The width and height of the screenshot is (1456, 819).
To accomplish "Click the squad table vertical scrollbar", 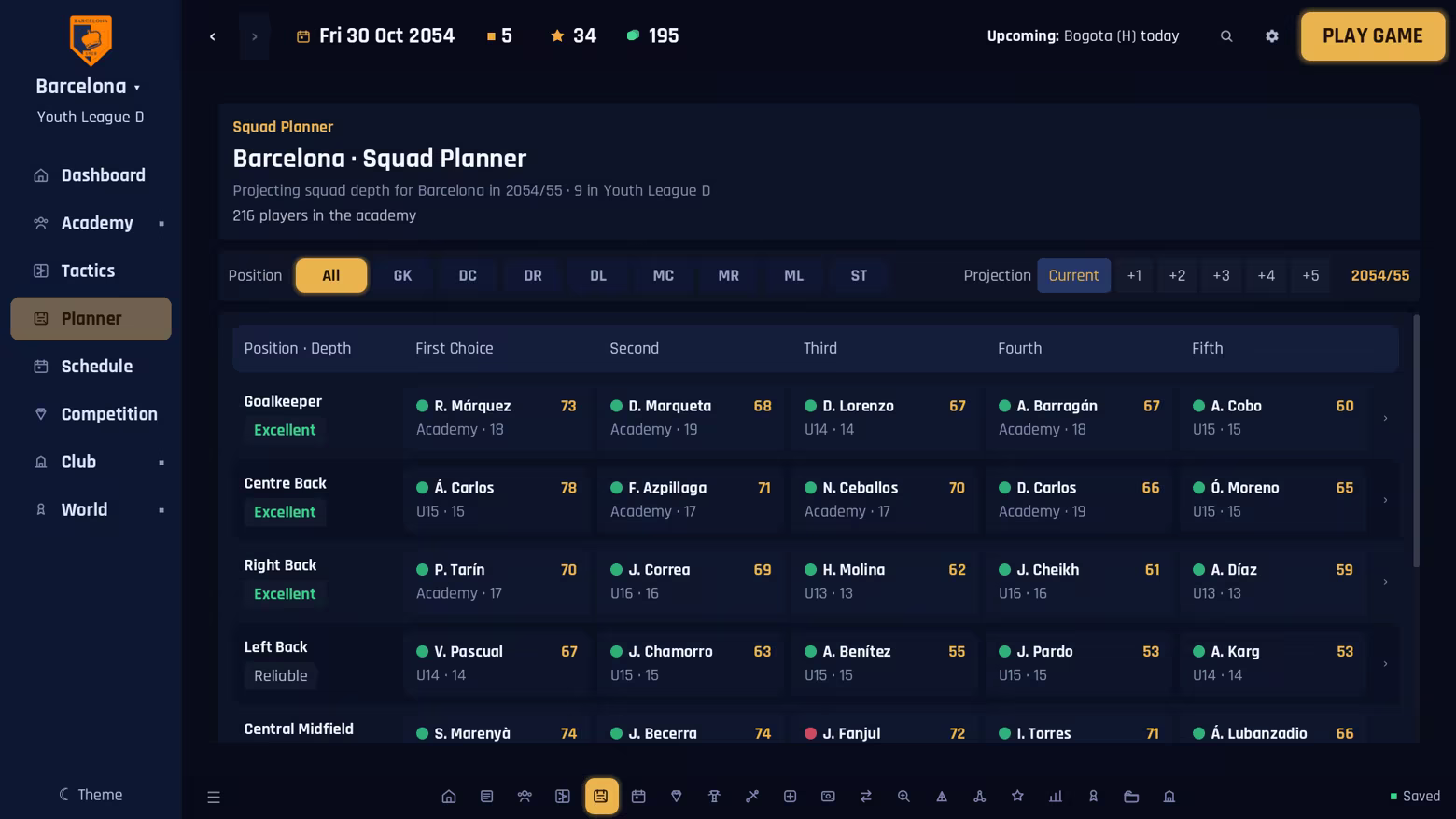I will [x=1416, y=440].
